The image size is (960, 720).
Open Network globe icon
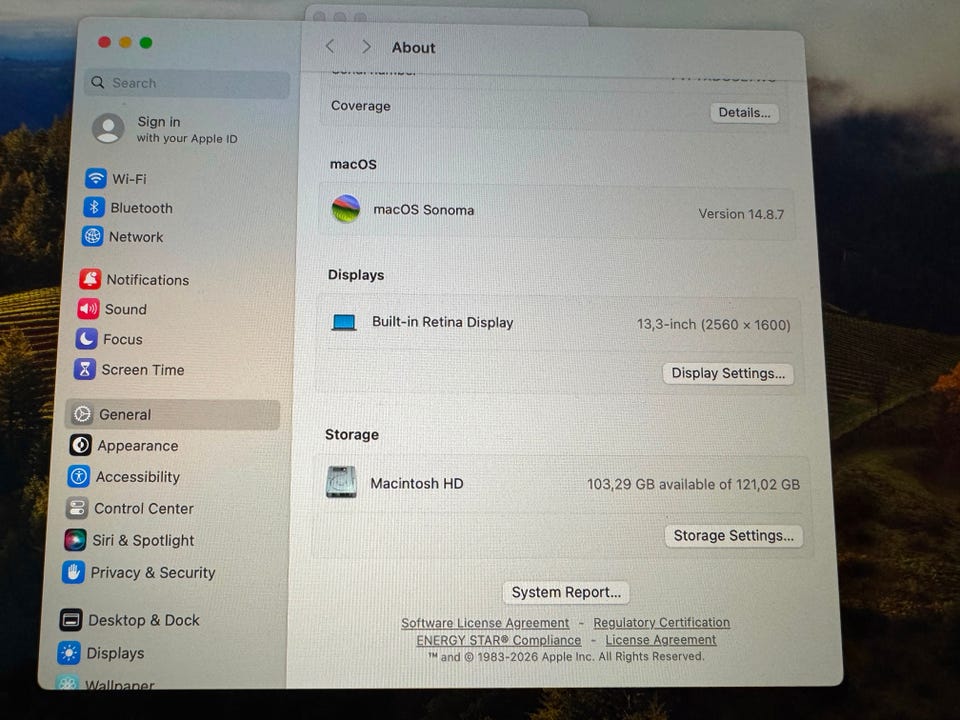pos(92,236)
